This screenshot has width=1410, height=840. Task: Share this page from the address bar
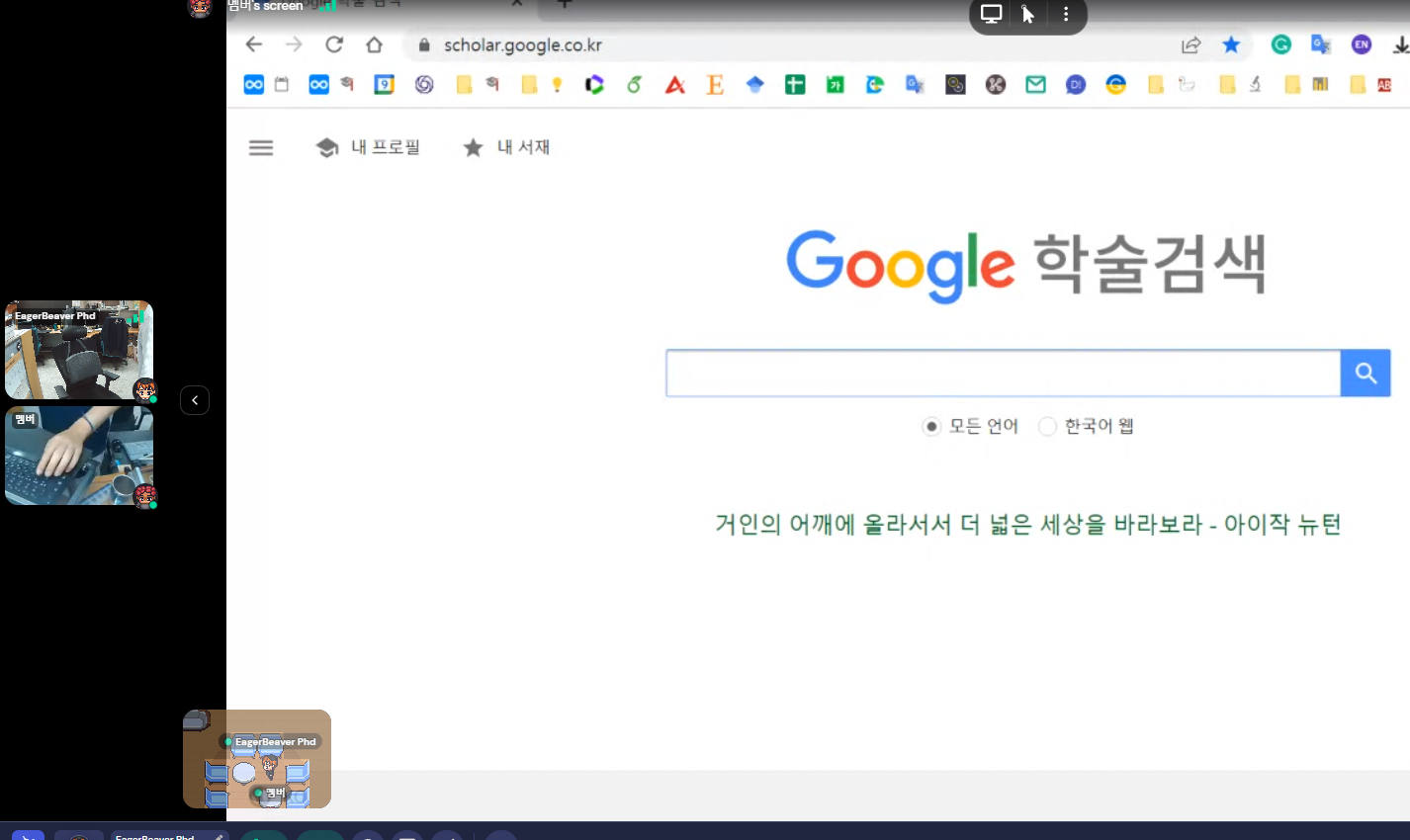click(x=1191, y=44)
